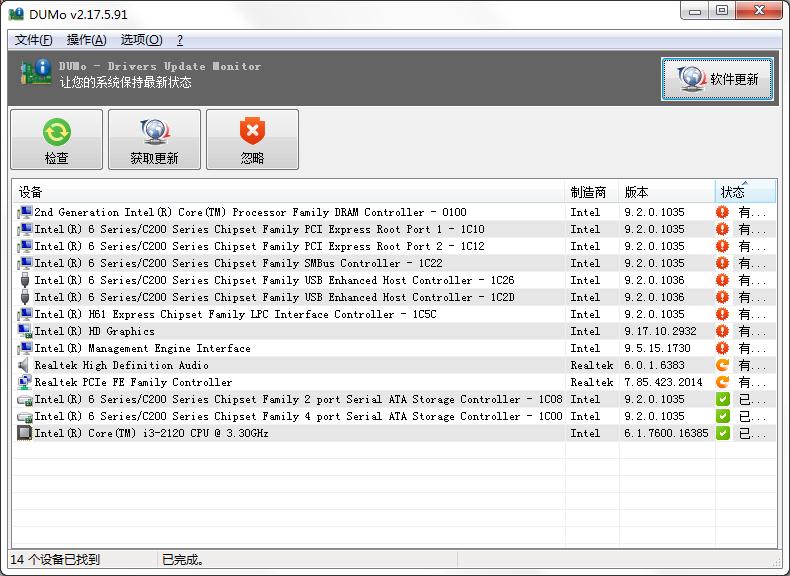Image resolution: width=790 pixels, height=576 pixels.
Task: Click the 忽略 (Ignore) shield button
Action: coord(252,139)
